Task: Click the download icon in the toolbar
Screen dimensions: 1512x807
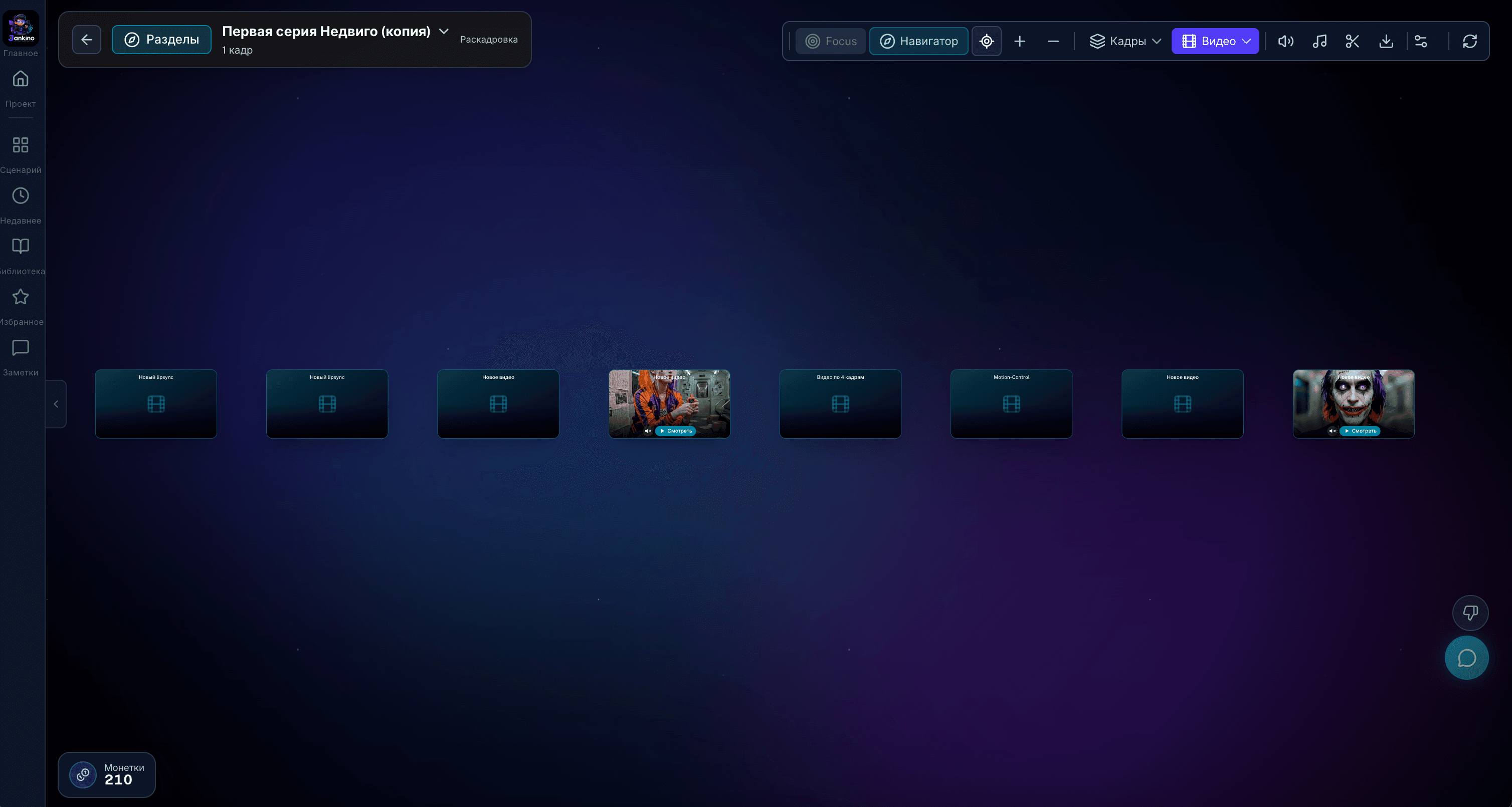Action: (x=1386, y=41)
